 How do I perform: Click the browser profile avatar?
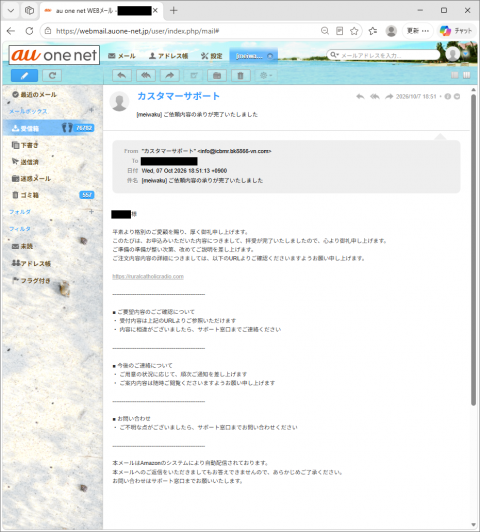[x=391, y=31]
